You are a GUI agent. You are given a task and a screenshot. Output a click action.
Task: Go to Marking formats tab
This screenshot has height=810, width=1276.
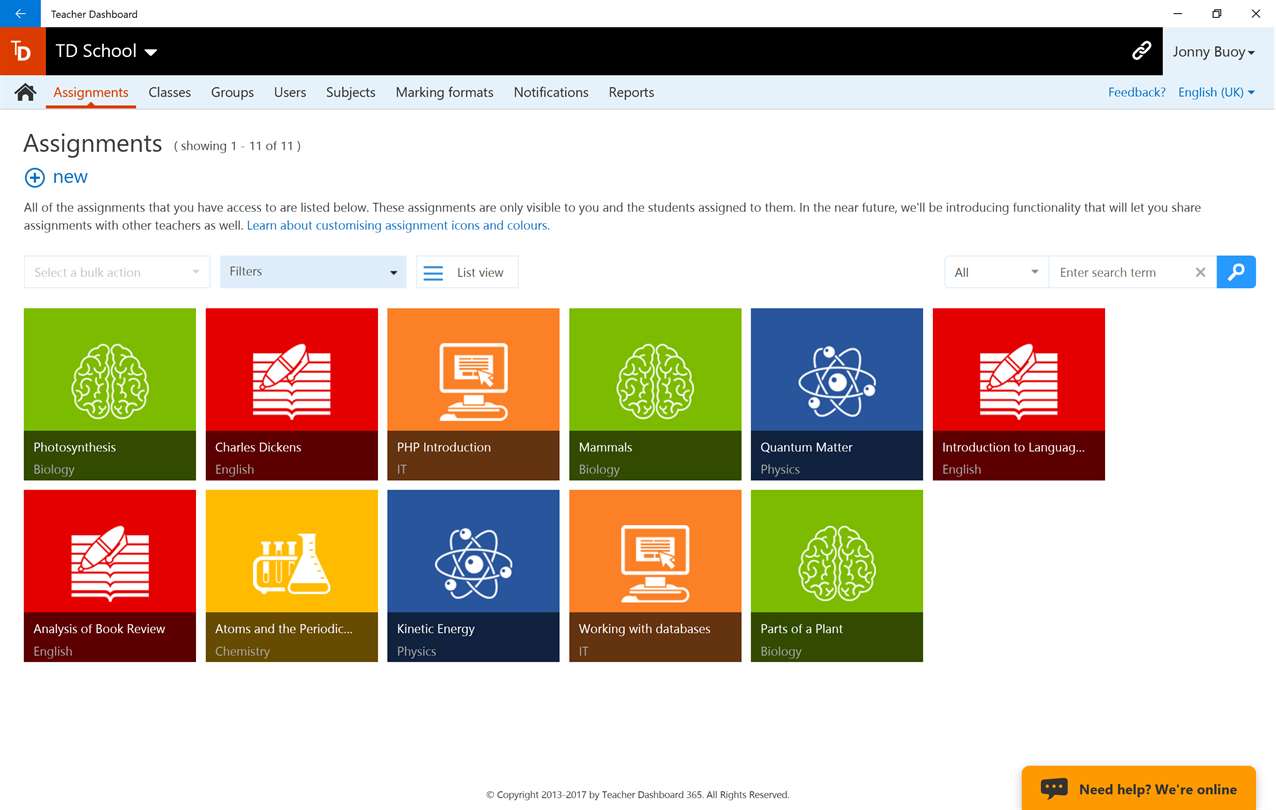click(x=445, y=92)
